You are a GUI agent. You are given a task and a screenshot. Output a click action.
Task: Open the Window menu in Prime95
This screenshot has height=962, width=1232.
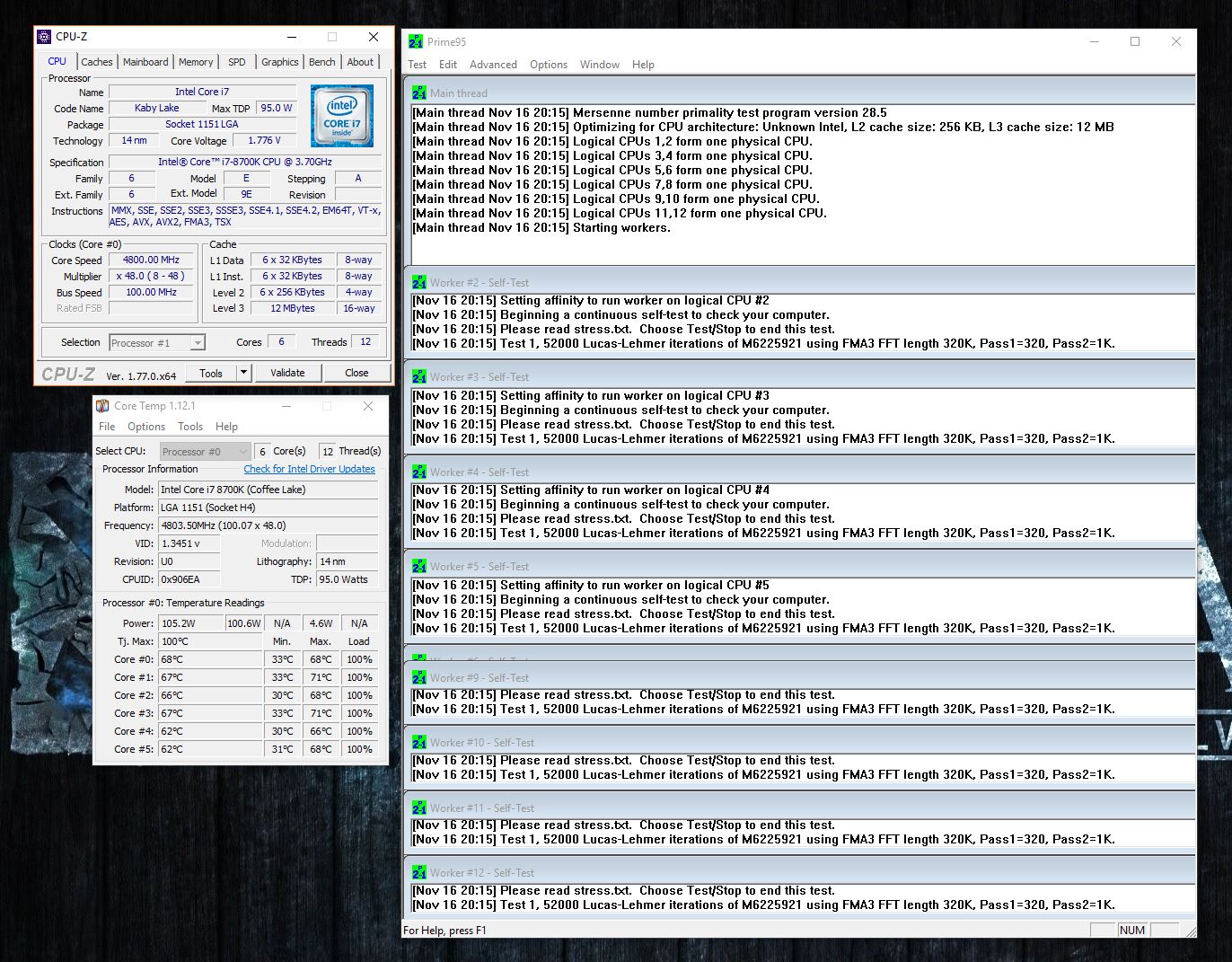coord(600,65)
